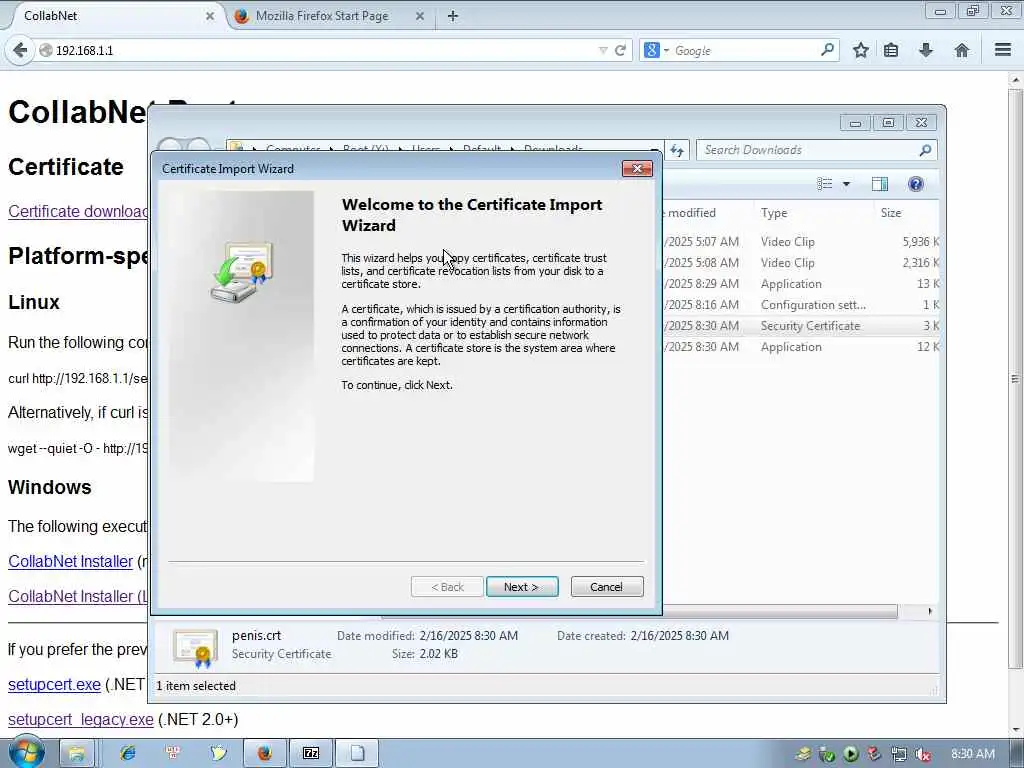Screen dimensions: 1024x768
Task: Click the green play tray icon
Action: (x=851, y=754)
